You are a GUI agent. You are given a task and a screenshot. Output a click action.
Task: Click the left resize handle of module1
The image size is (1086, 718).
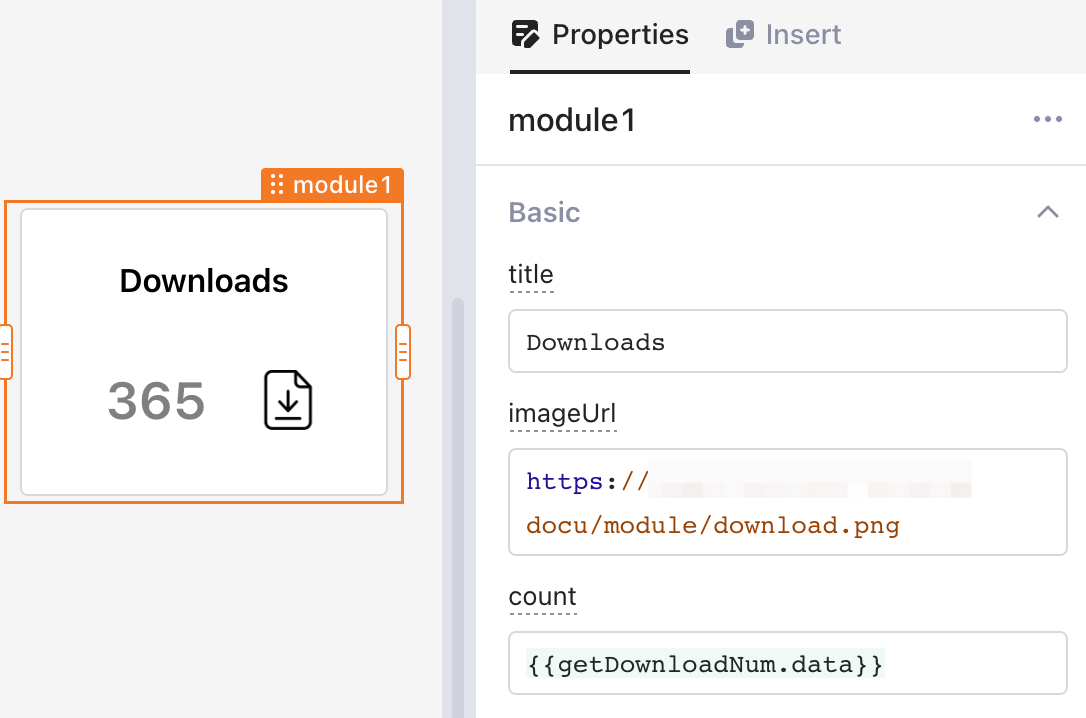(5, 352)
